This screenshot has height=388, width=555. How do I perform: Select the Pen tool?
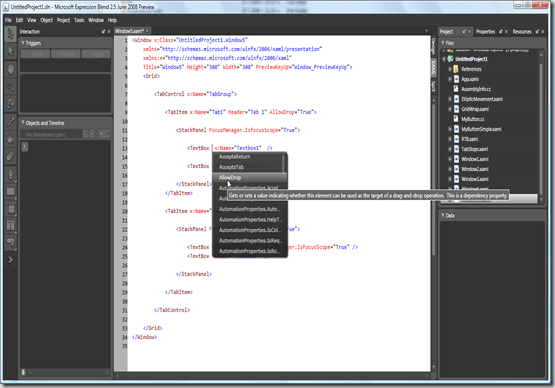pos(10,175)
